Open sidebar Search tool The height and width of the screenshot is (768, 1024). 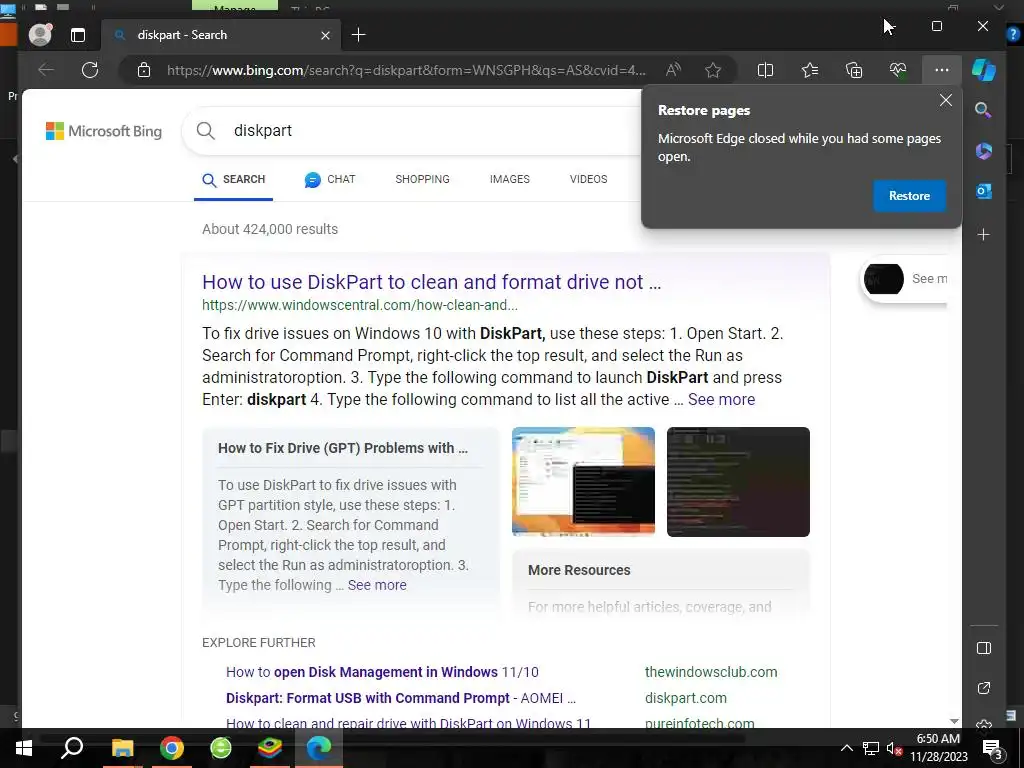pyautogui.click(x=984, y=110)
